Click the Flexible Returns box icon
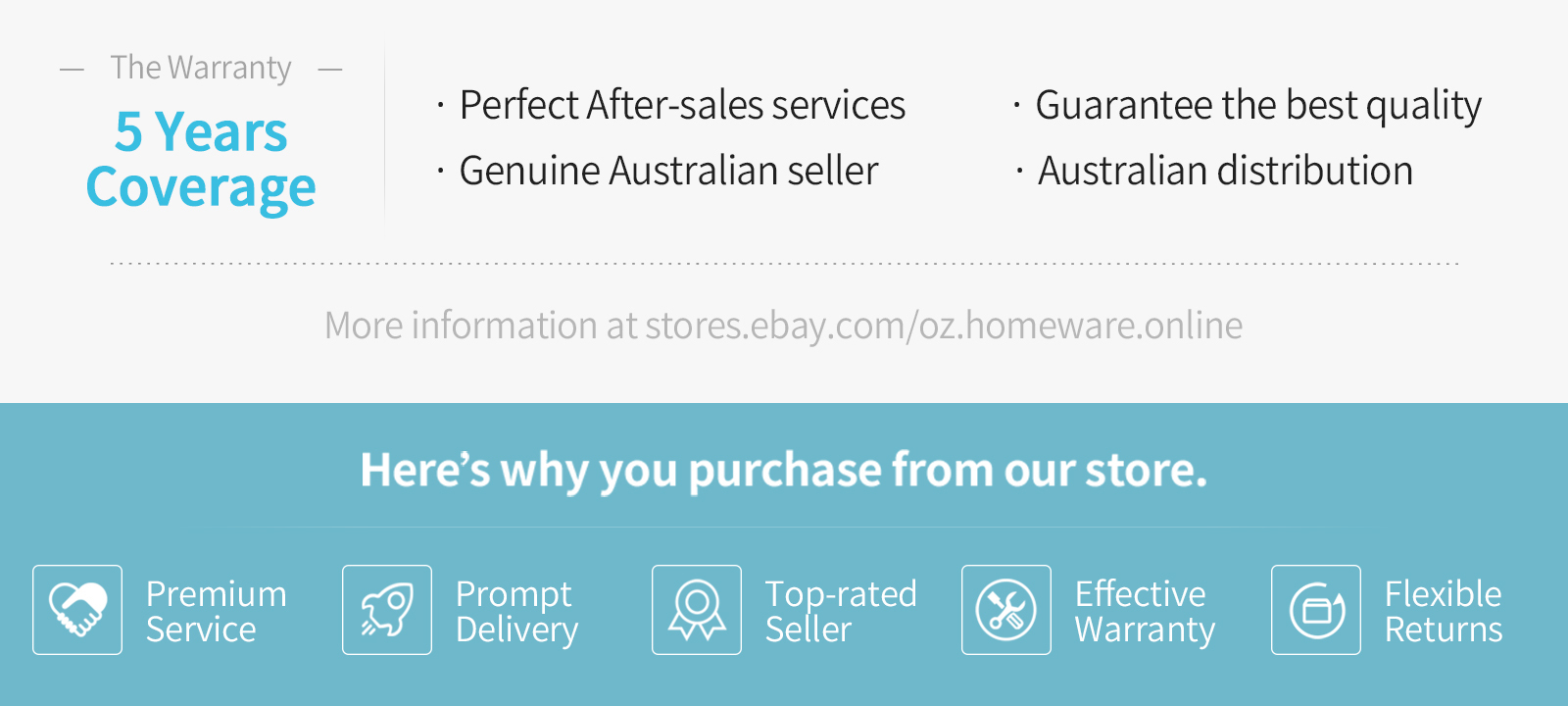The image size is (1568, 706). pos(1316,610)
